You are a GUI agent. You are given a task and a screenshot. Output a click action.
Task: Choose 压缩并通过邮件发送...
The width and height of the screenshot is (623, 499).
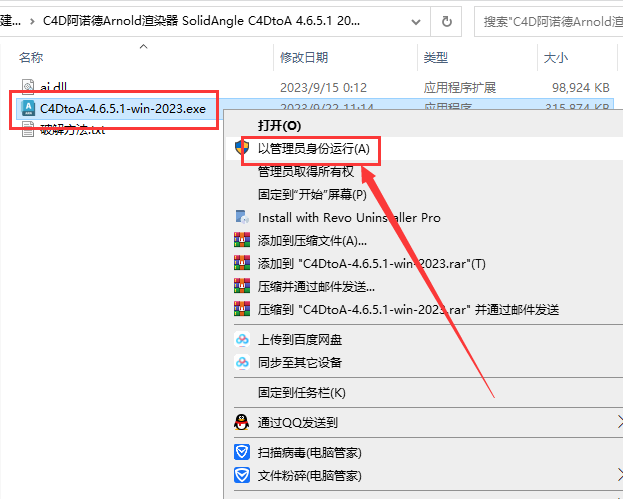pos(316,286)
